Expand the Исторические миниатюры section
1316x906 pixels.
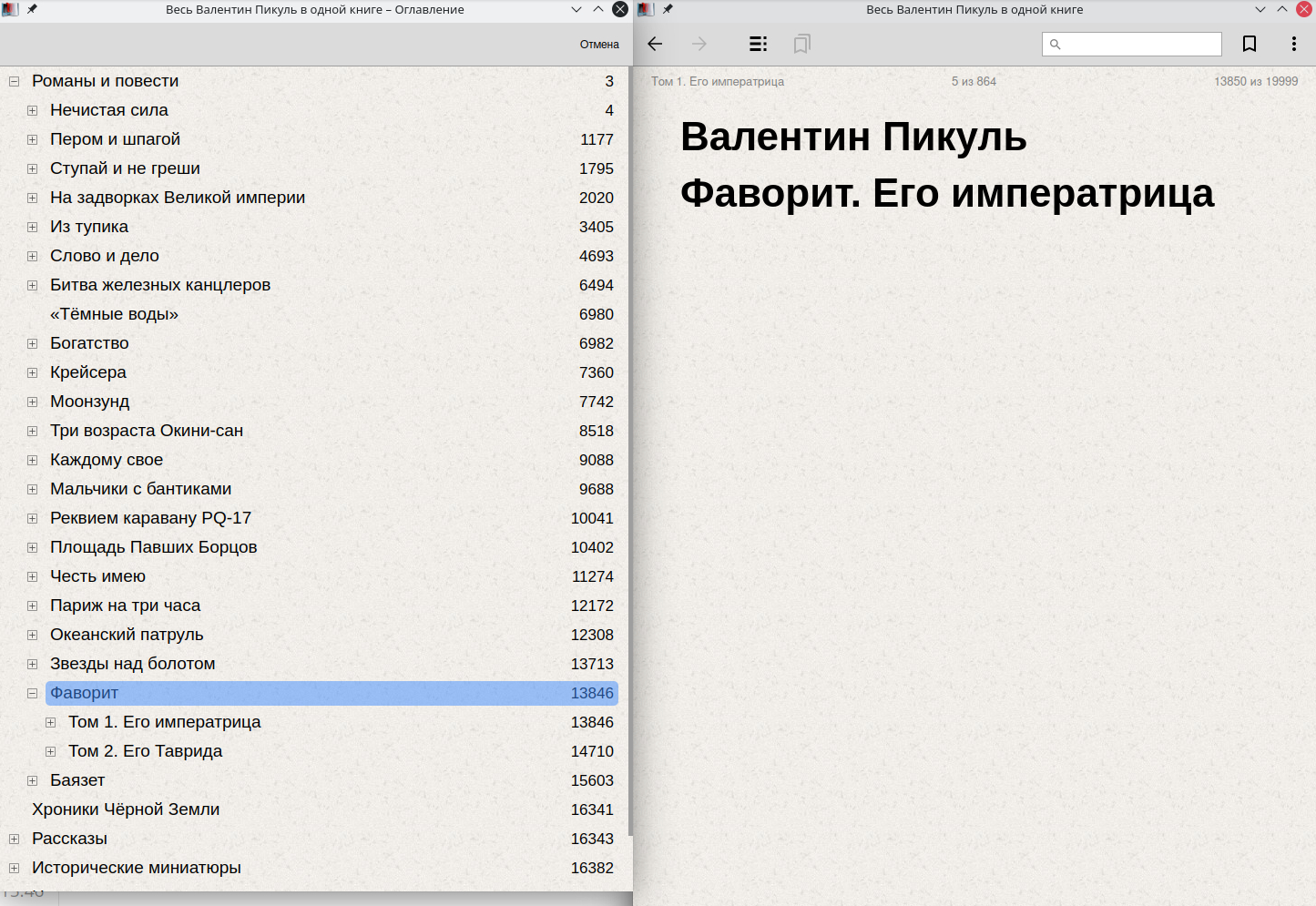click(14, 868)
